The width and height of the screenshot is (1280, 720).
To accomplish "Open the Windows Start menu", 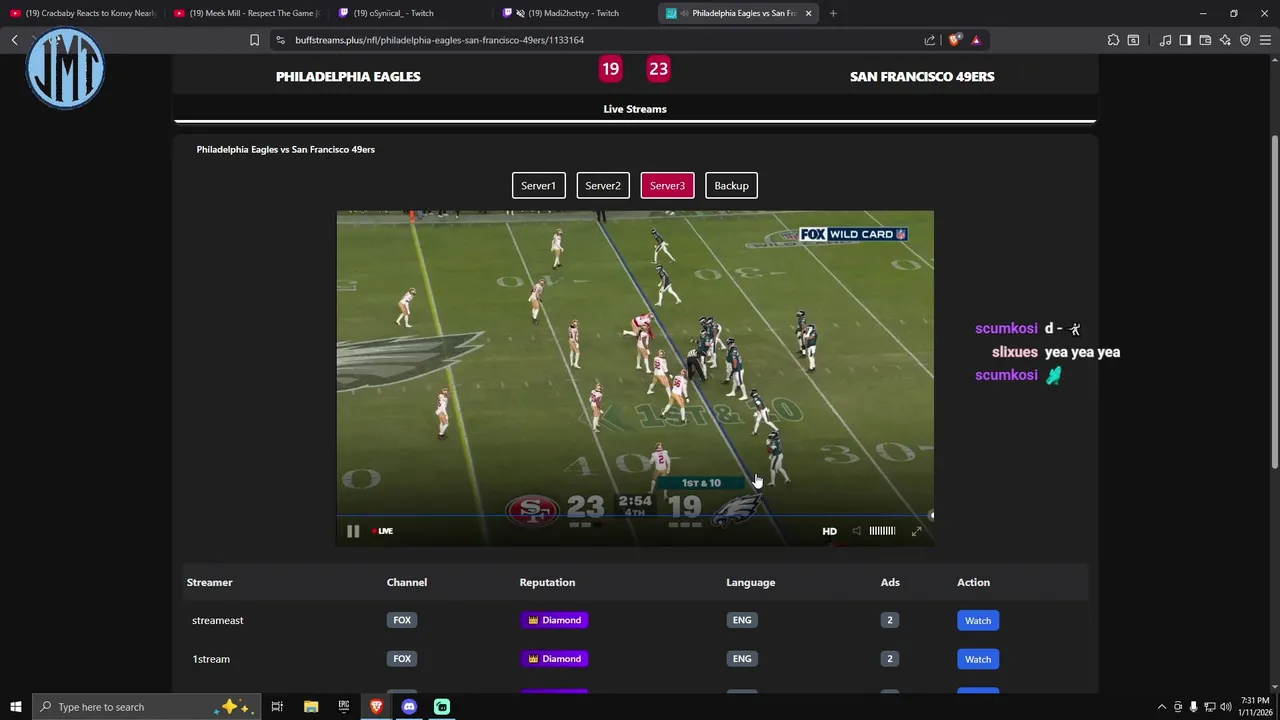I will (15, 707).
